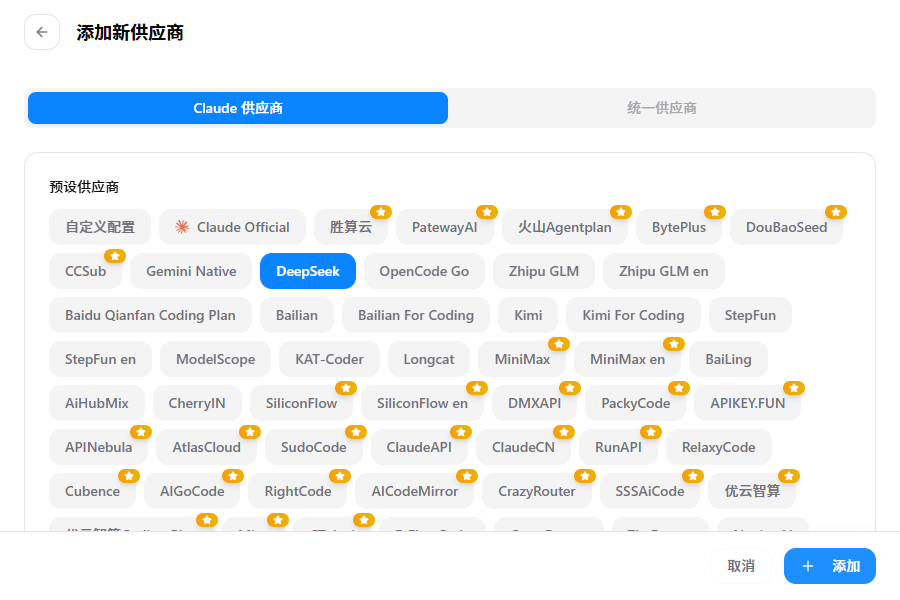This screenshot has height=600, width=900.
Task: Switch to Claude 供应商 tab
Action: pos(238,108)
